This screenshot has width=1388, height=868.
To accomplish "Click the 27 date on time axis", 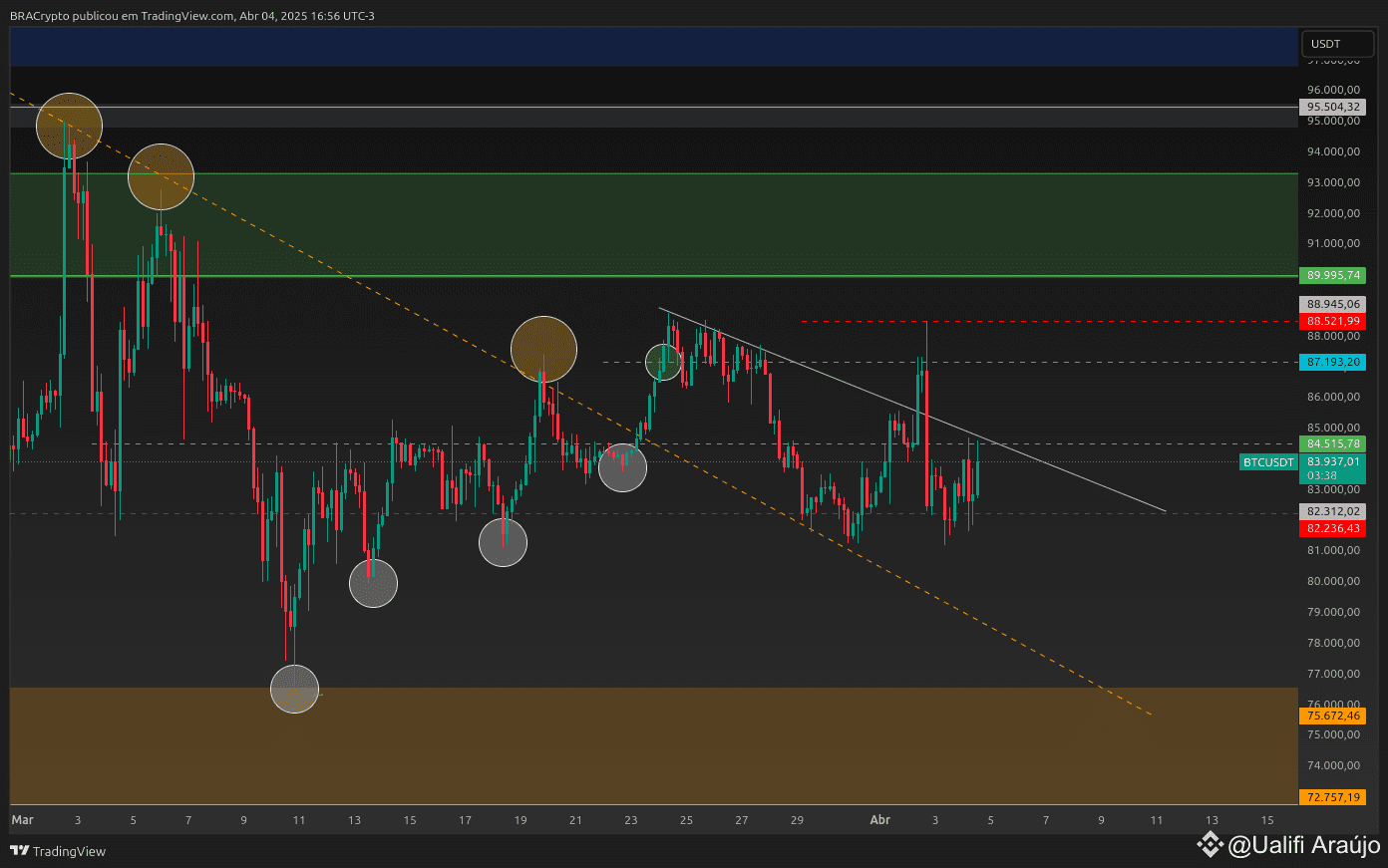I will pyautogui.click(x=742, y=820).
